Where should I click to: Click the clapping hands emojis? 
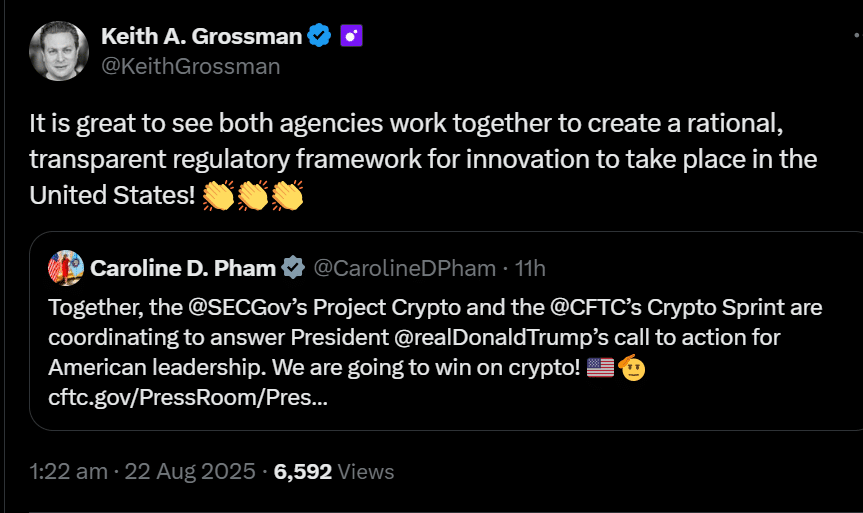pos(252,194)
